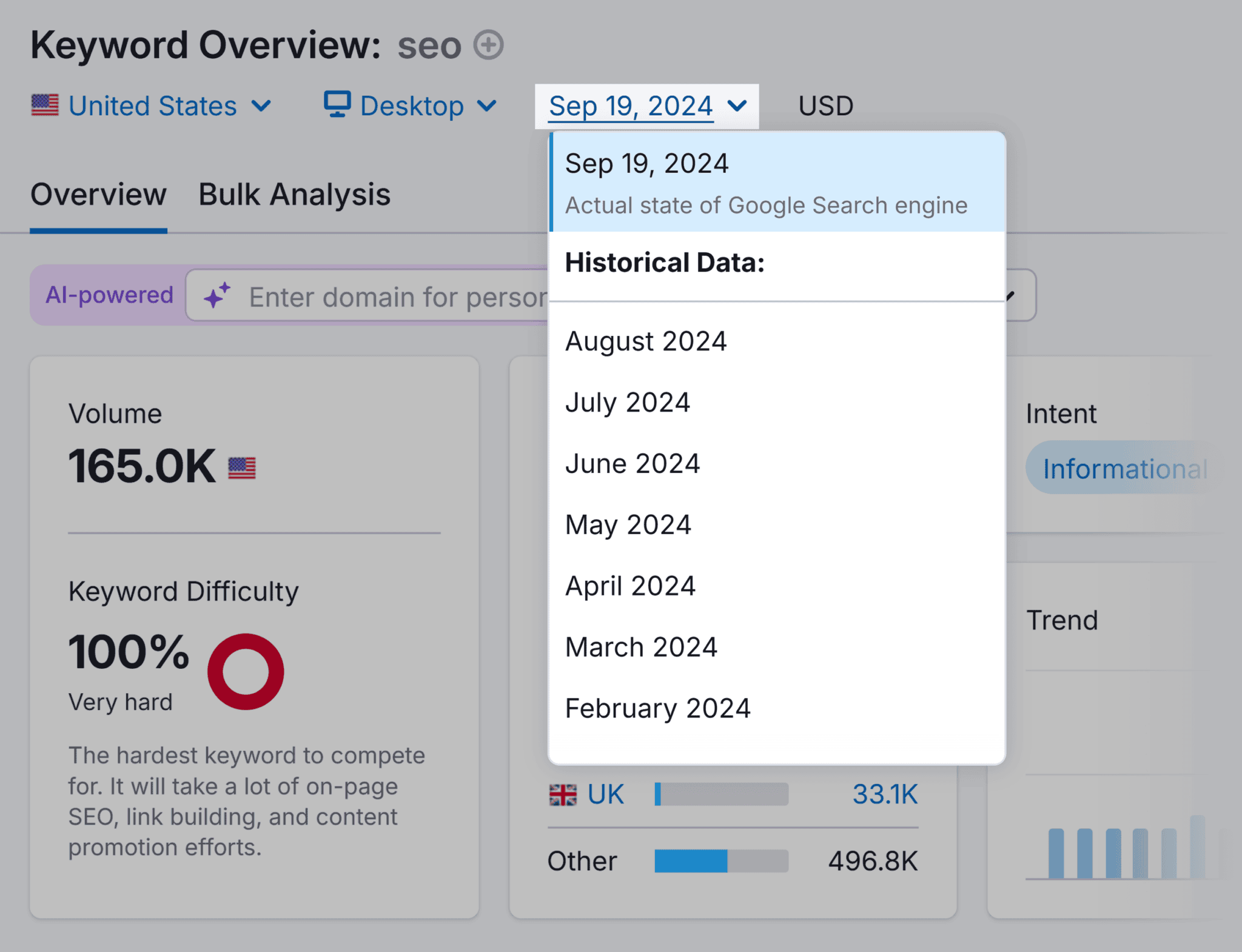Click the red Keyword Difficulty gauge

point(245,672)
